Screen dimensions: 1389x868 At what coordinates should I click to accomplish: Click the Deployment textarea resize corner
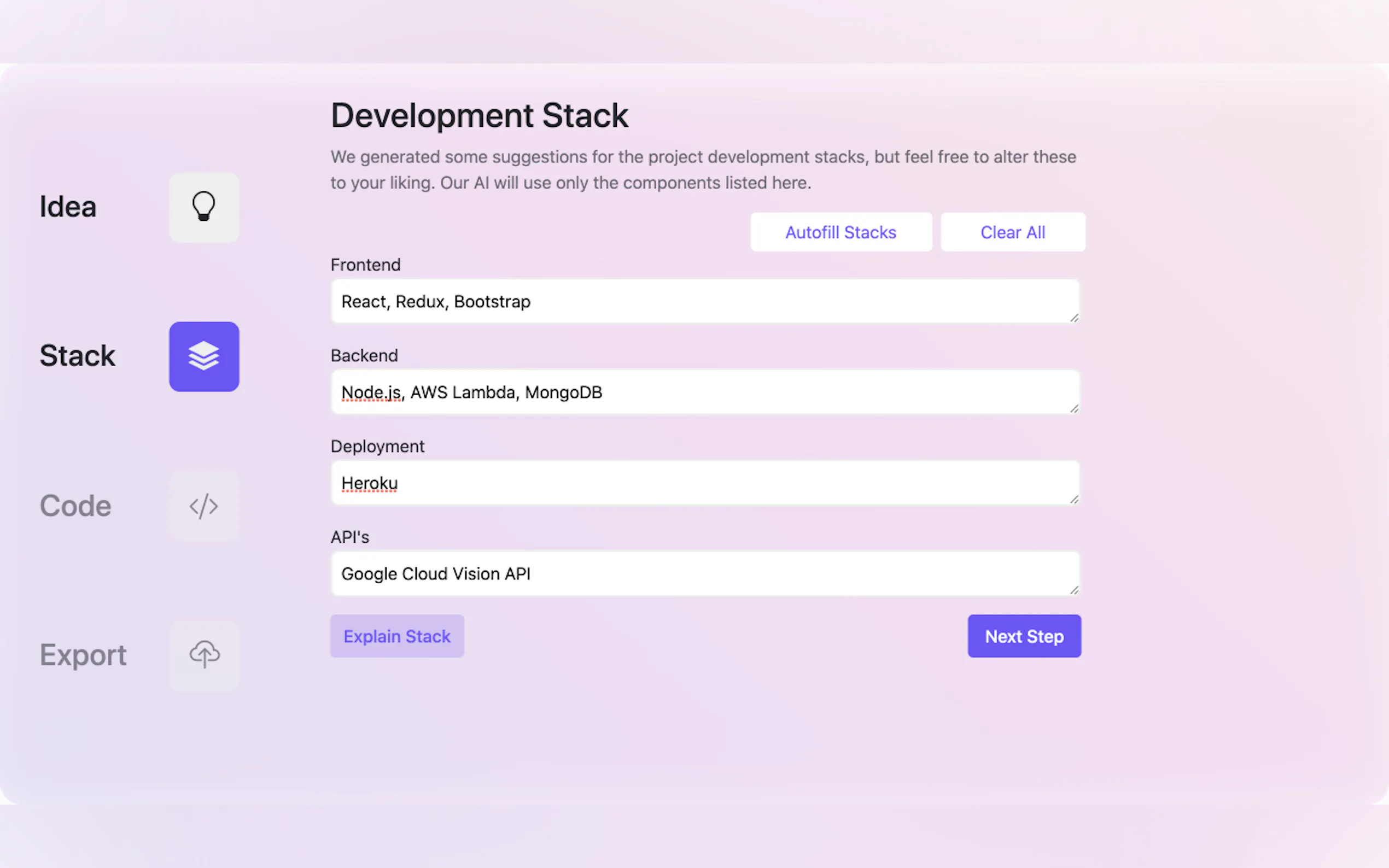[x=1074, y=500]
